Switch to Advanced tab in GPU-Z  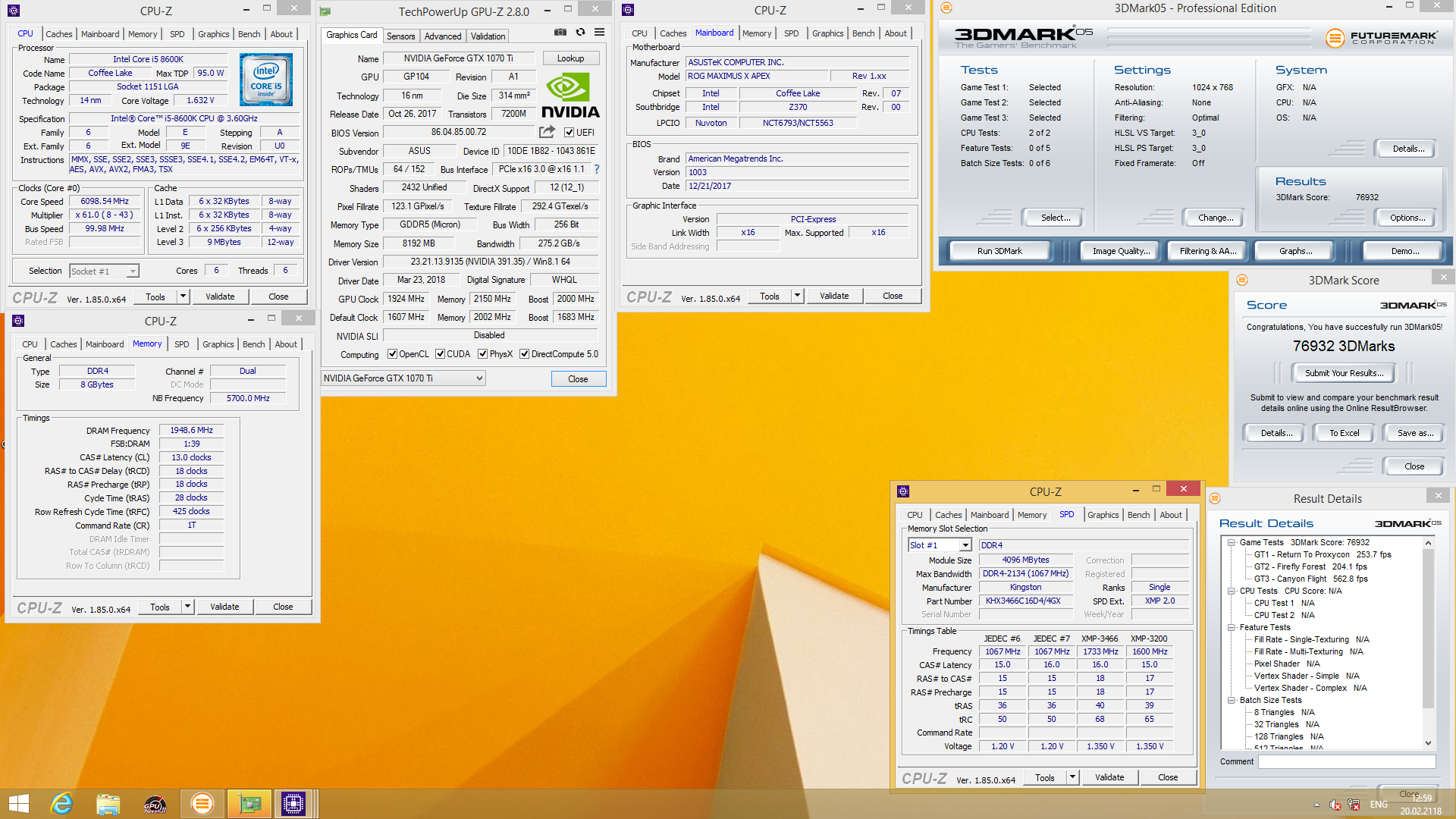pos(443,36)
